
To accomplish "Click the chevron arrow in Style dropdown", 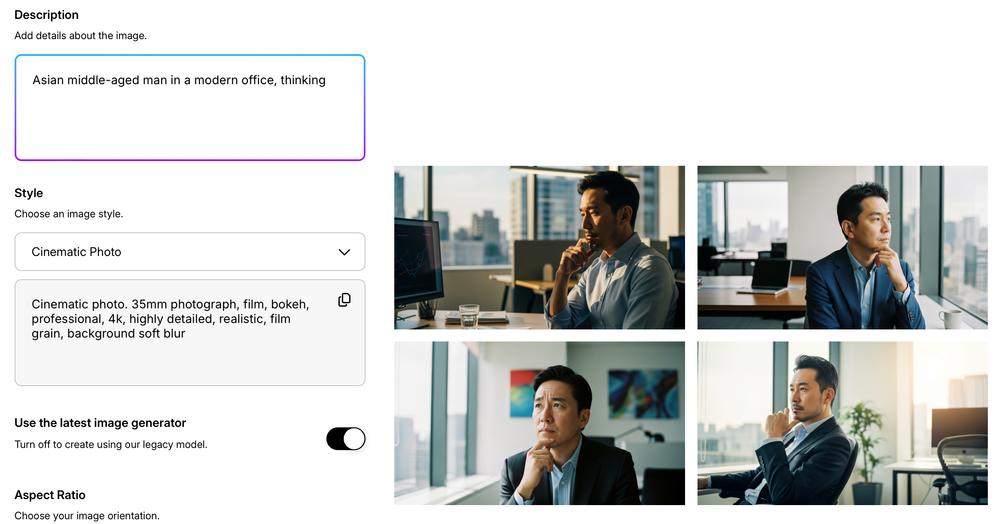I will [344, 252].
